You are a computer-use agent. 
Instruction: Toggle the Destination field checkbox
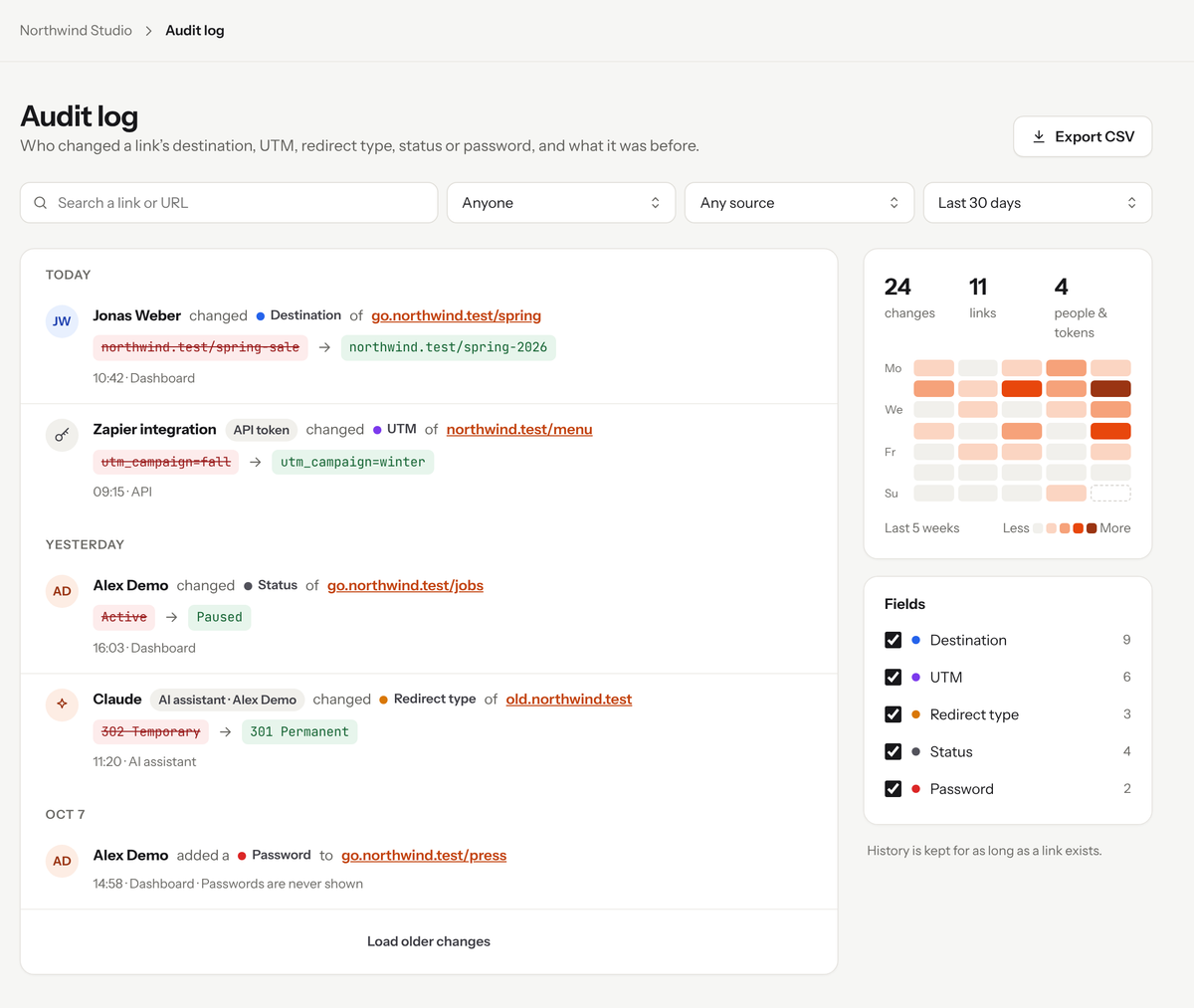click(x=893, y=640)
